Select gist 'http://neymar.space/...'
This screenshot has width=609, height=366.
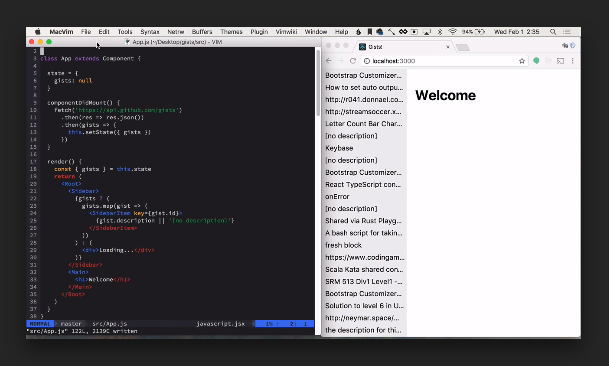[x=364, y=318]
